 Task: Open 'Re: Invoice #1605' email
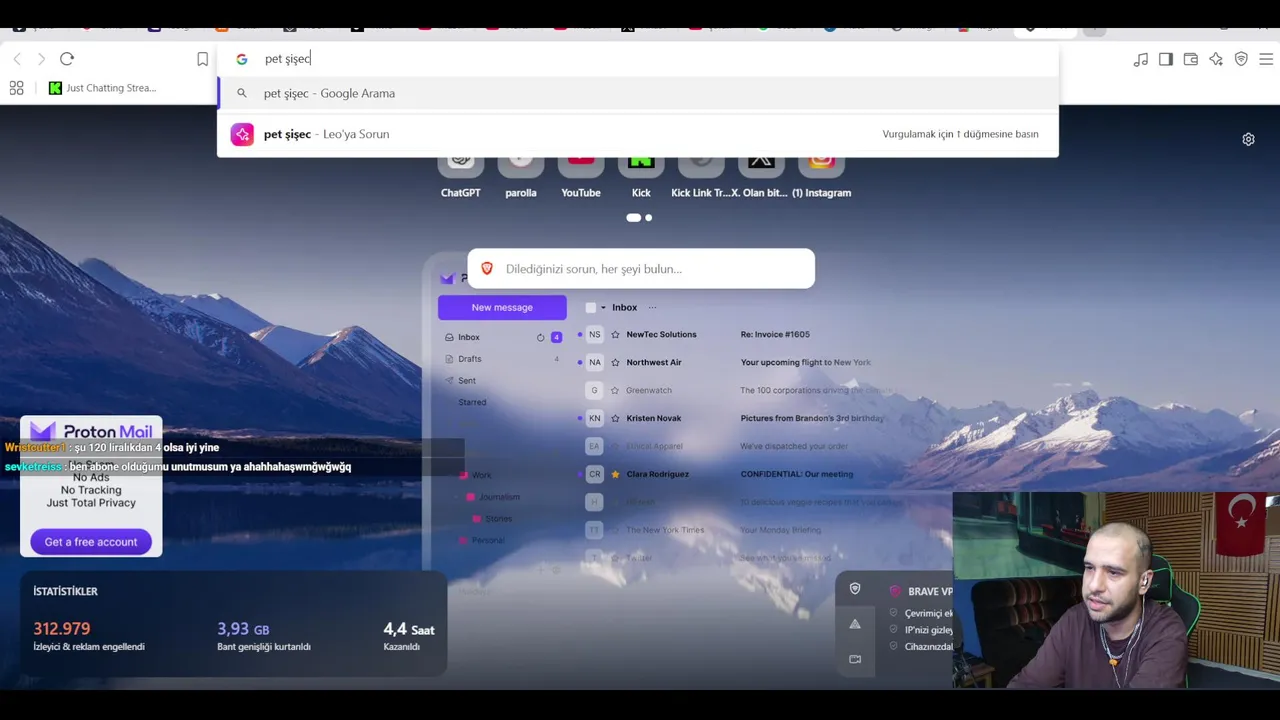click(x=775, y=334)
